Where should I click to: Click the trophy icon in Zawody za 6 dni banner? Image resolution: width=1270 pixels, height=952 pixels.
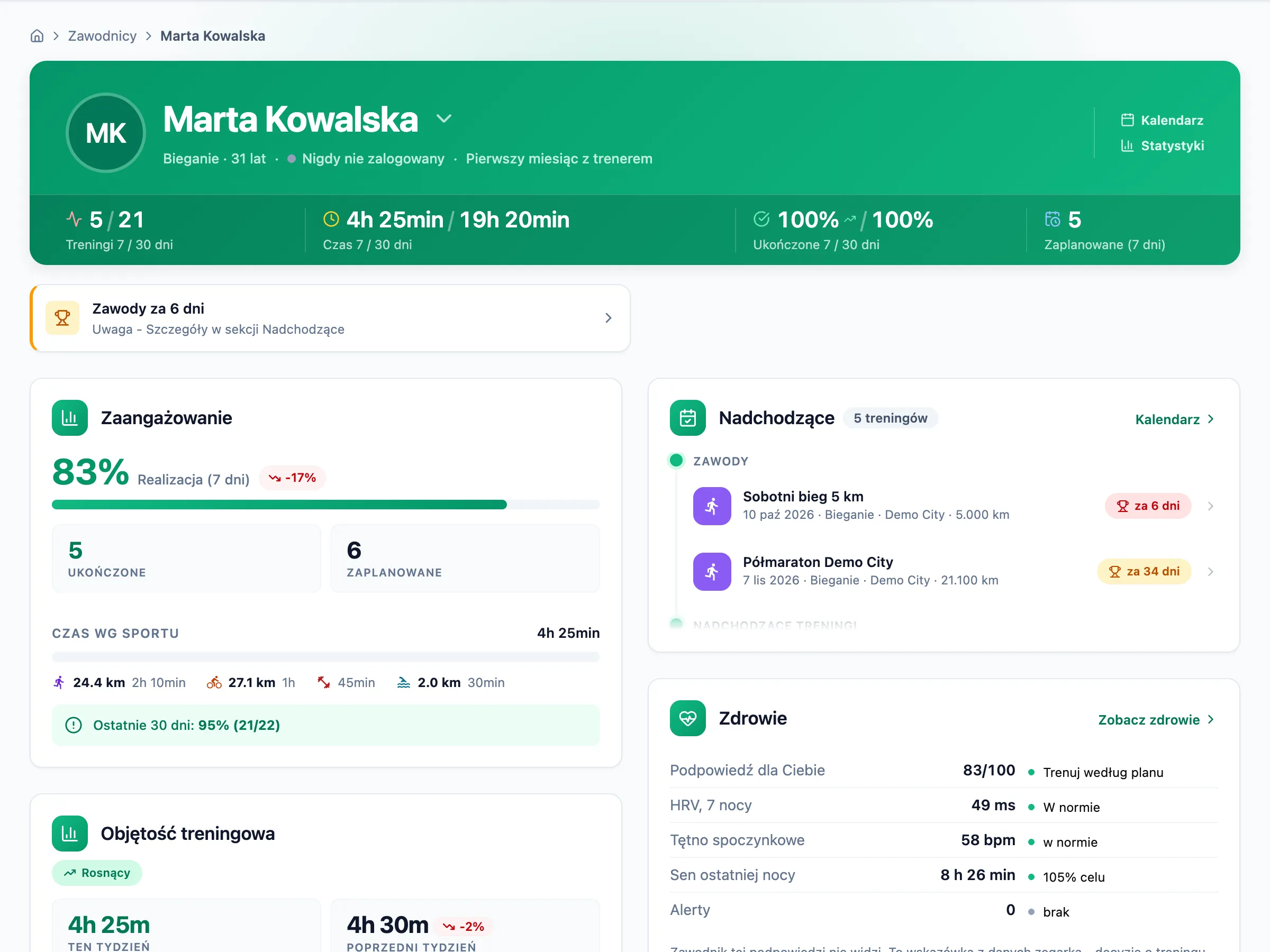62,318
